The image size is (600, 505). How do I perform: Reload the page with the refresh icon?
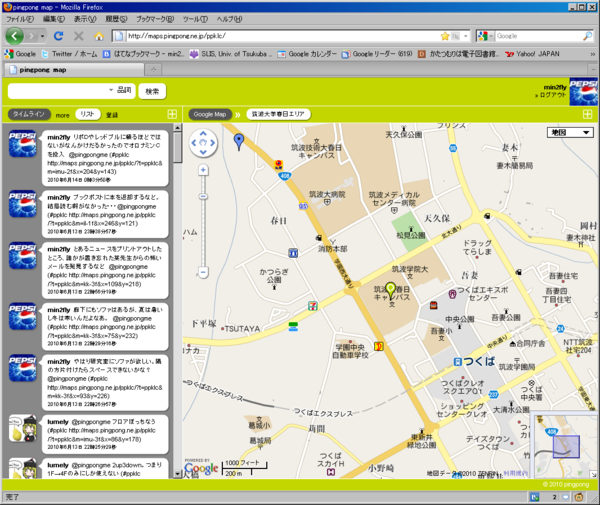pyautogui.click(x=59, y=36)
